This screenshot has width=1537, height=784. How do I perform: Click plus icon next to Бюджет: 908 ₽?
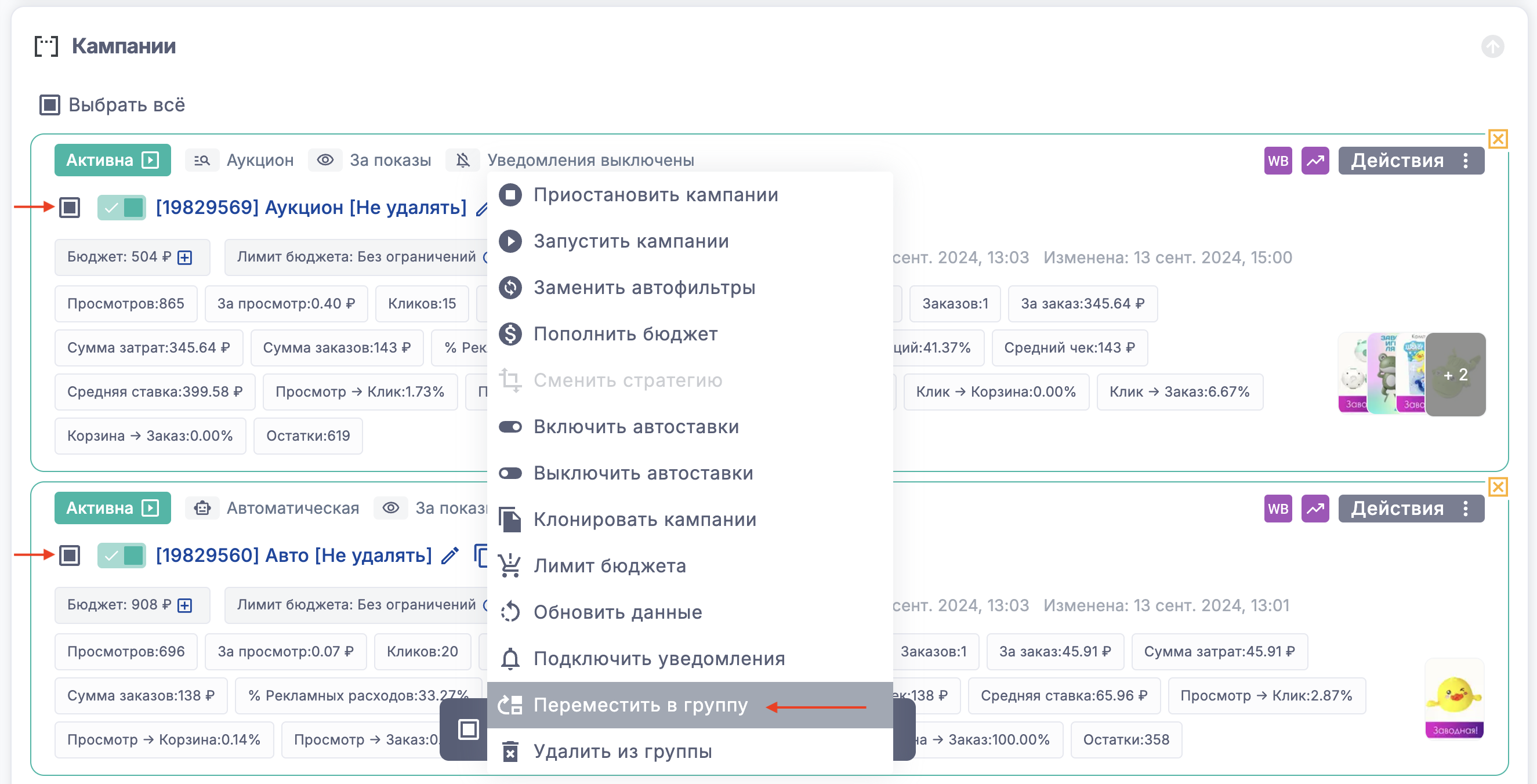(x=185, y=605)
